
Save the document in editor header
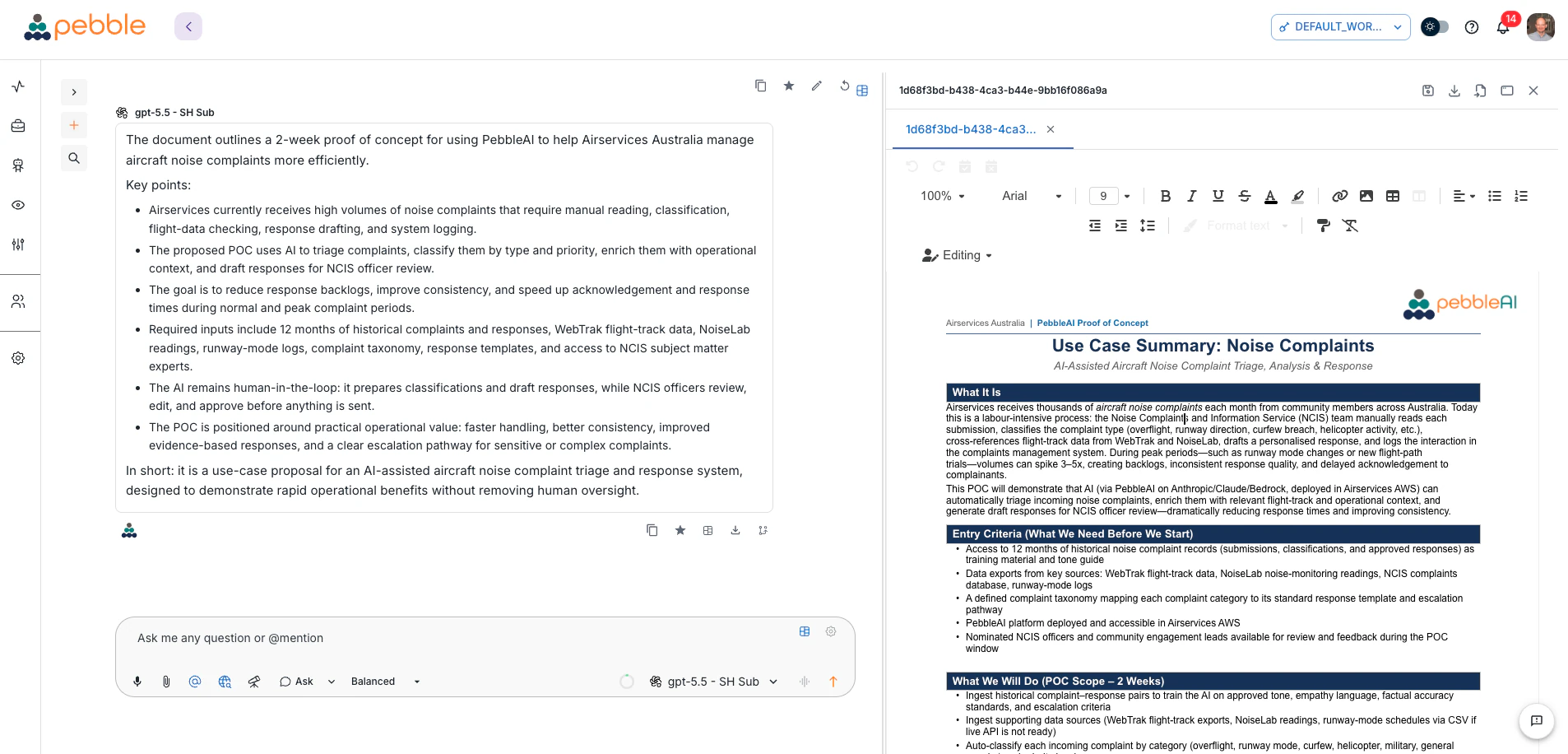pos(1428,91)
